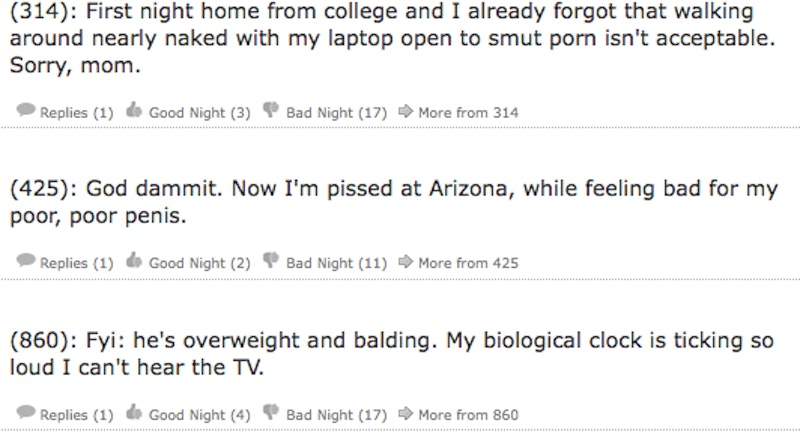Click arrow icon beside More from 860
Image resolution: width=800 pixels, height=435 pixels.
[405, 414]
